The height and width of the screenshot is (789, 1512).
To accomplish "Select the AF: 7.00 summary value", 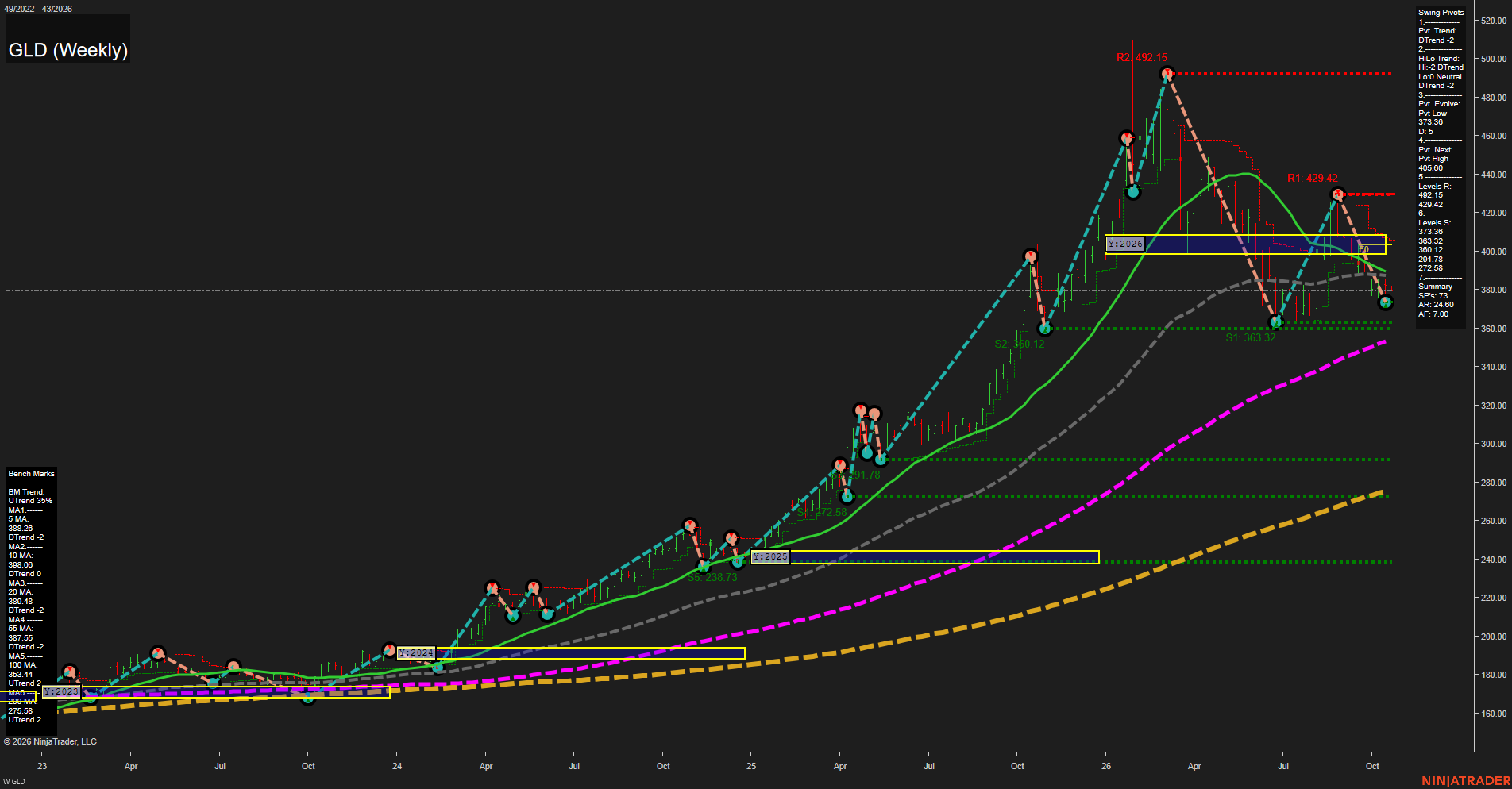I will [x=1433, y=314].
